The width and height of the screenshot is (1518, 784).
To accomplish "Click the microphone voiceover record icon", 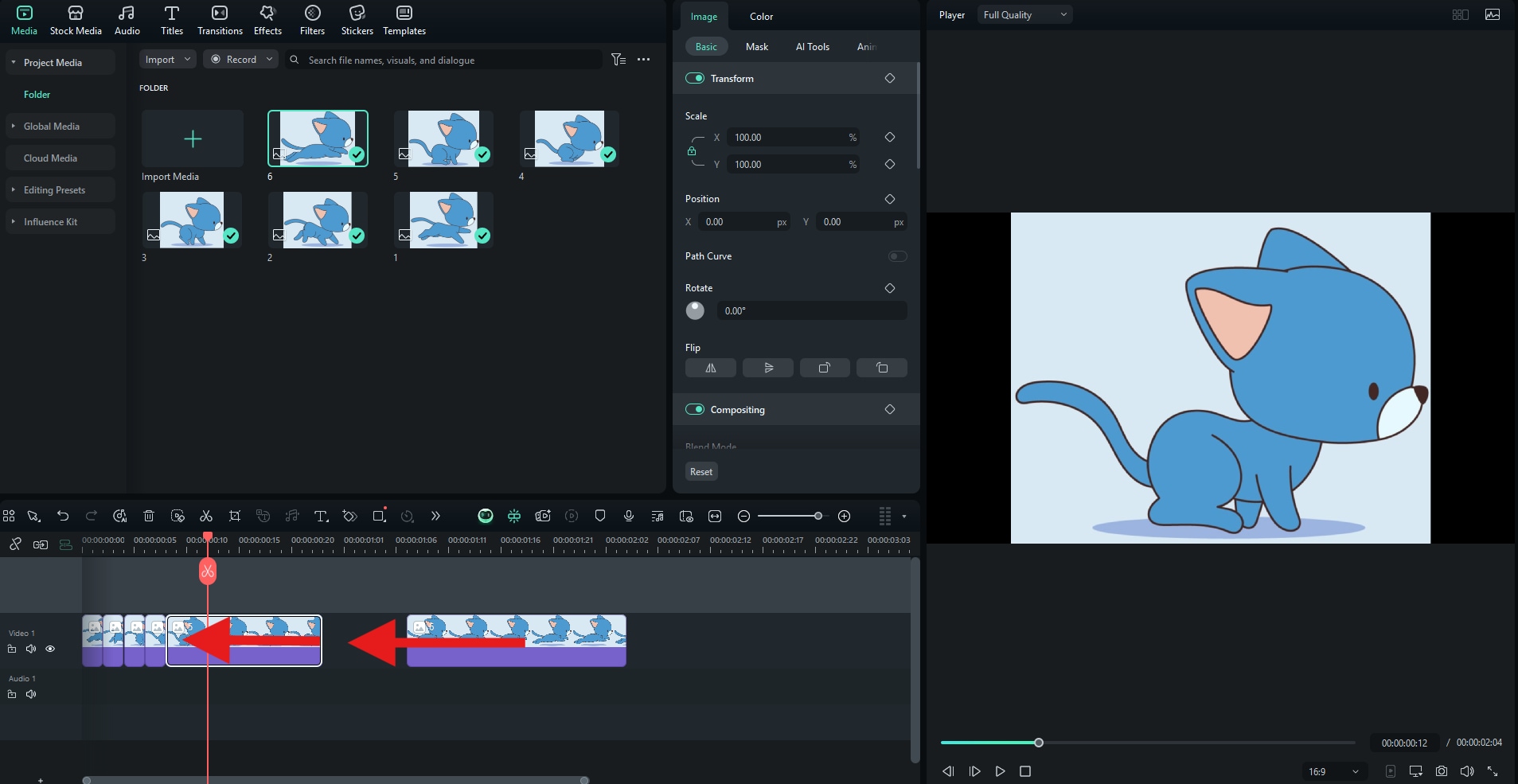I will point(629,516).
